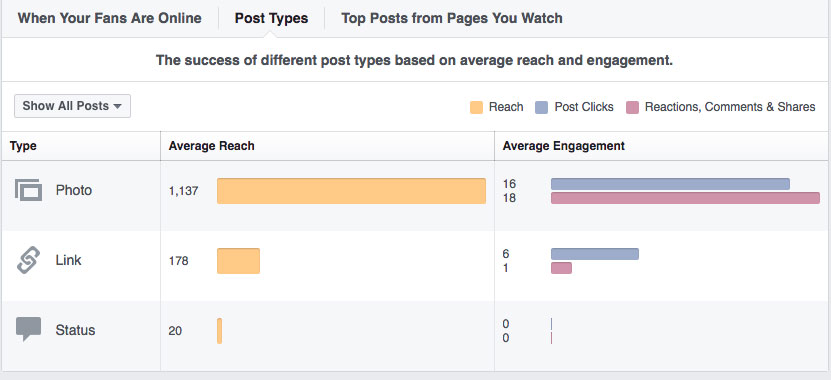Click the Photo post clicks bar

coord(670,184)
